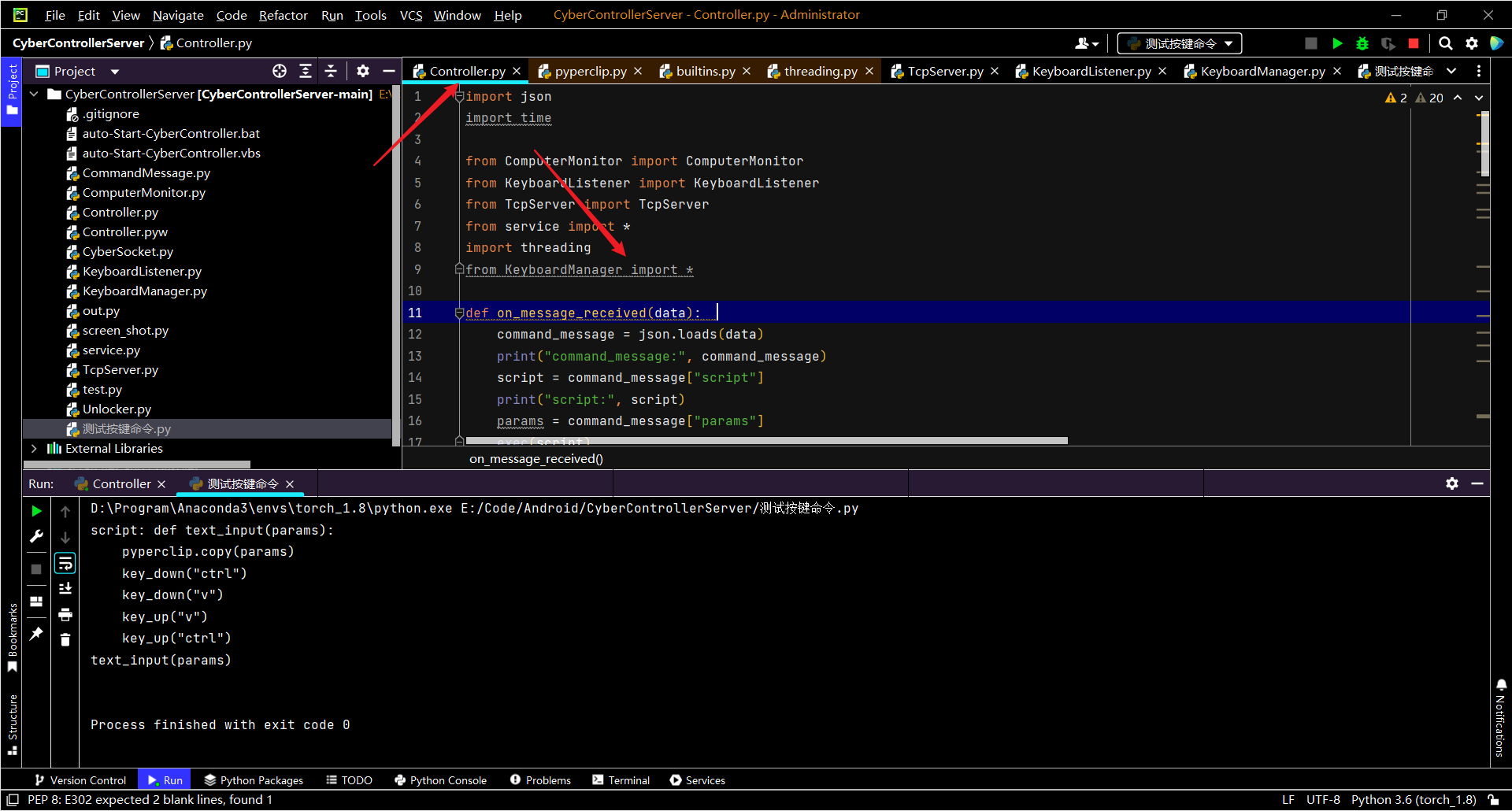Click the Run with Coverage icon
This screenshot has height=811, width=1512.
coord(1388,43)
